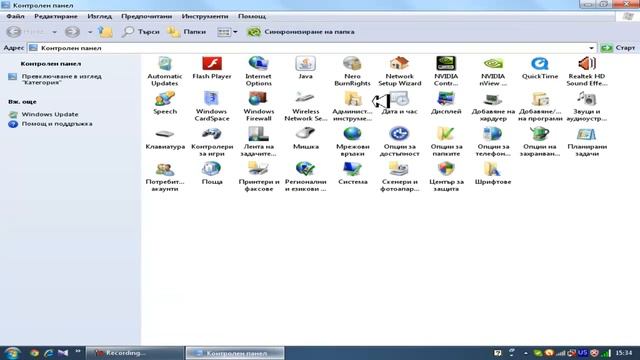Click the Търси search toolbar button
Screen dimensions: 640x360
click(x=141, y=32)
